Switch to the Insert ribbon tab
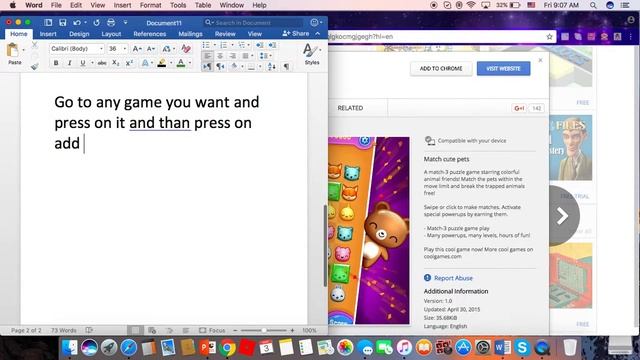640x360 pixels. click(x=48, y=34)
